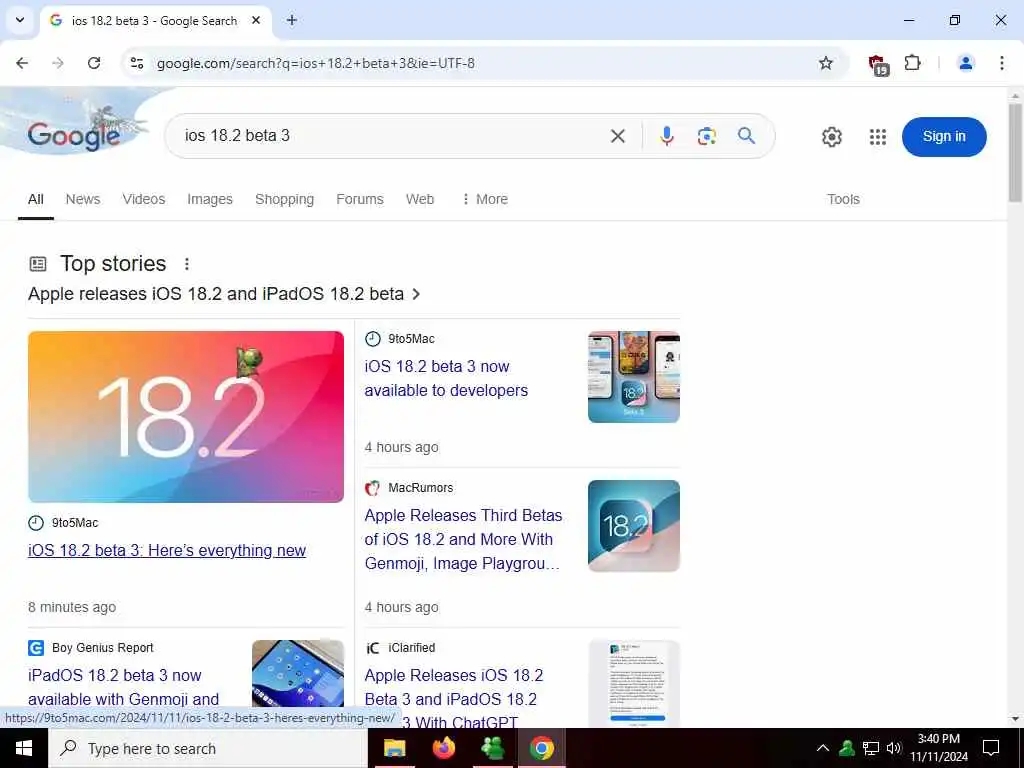This screenshot has width=1024, height=768.
Task: Open iClarified 'Apple Releases iOS 18.2 Beta 3'
Action: [x=454, y=699]
